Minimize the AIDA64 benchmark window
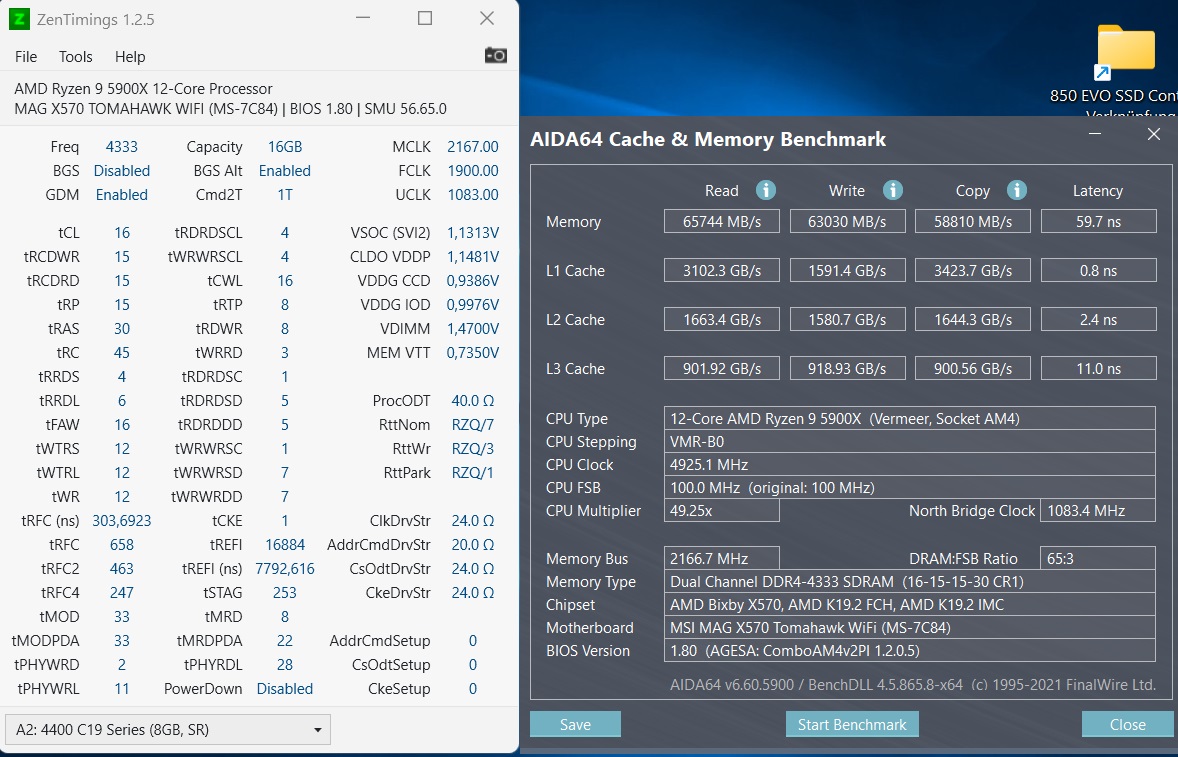Screen dimensions: 1178x757 click(1095, 134)
